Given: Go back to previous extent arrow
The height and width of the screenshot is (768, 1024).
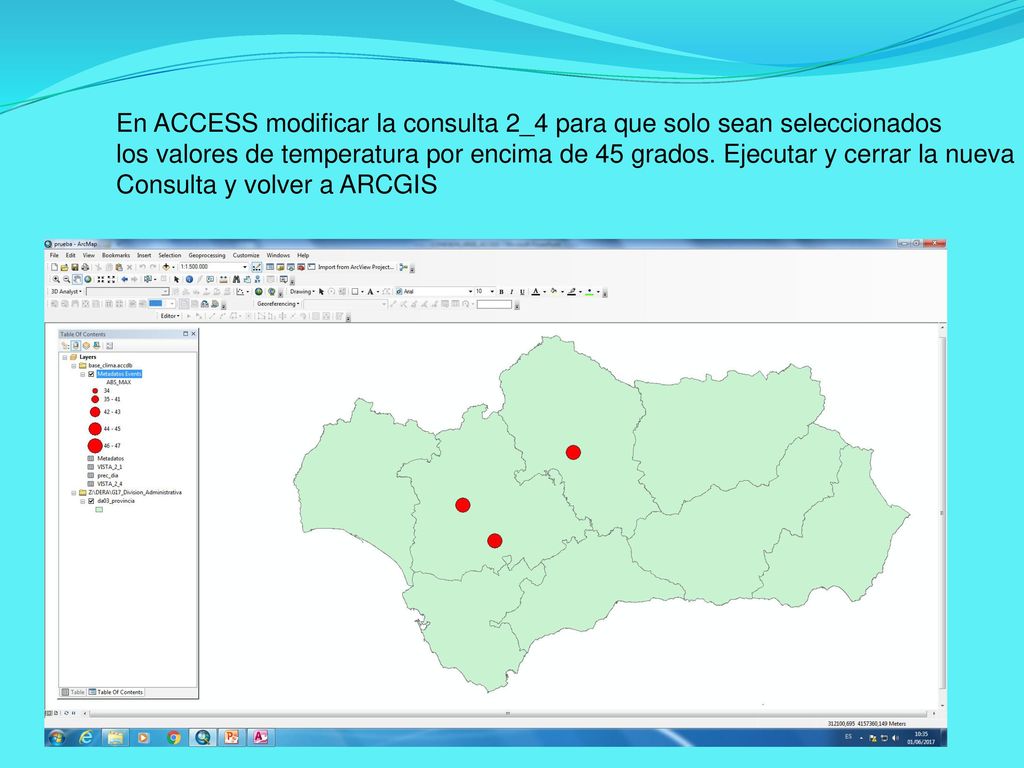Looking at the screenshot, I should pyautogui.click(x=125, y=280).
